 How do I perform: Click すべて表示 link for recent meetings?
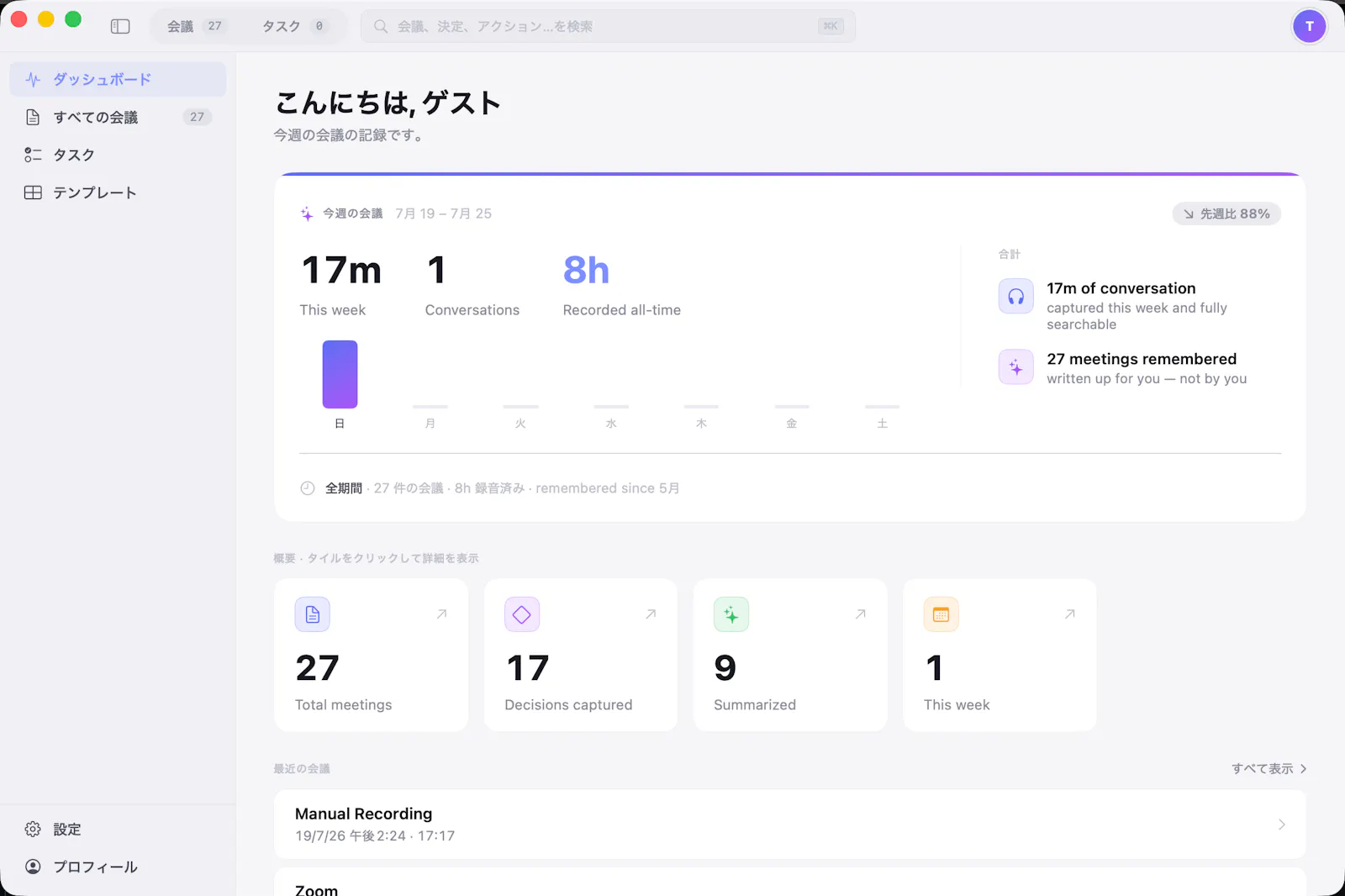point(1269,768)
